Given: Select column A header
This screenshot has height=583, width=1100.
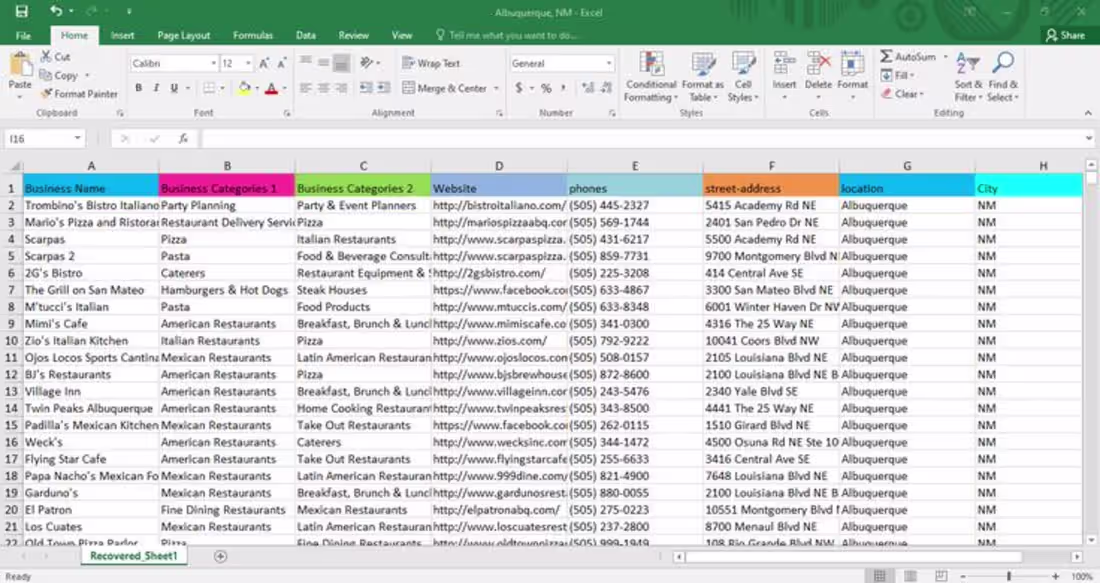Looking at the screenshot, I should pyautogui.click(x=91, y=166).
